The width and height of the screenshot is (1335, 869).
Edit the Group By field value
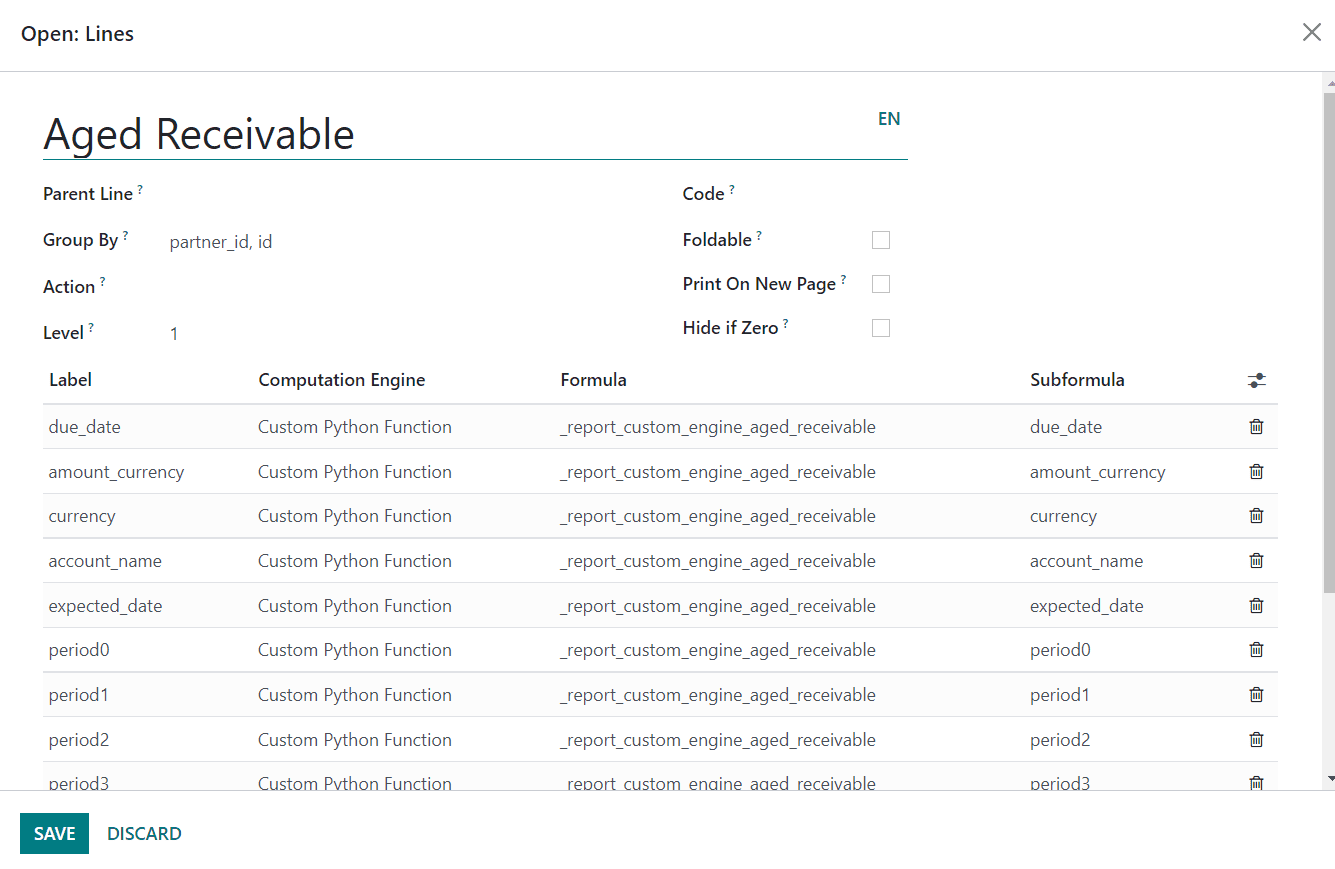400,241
